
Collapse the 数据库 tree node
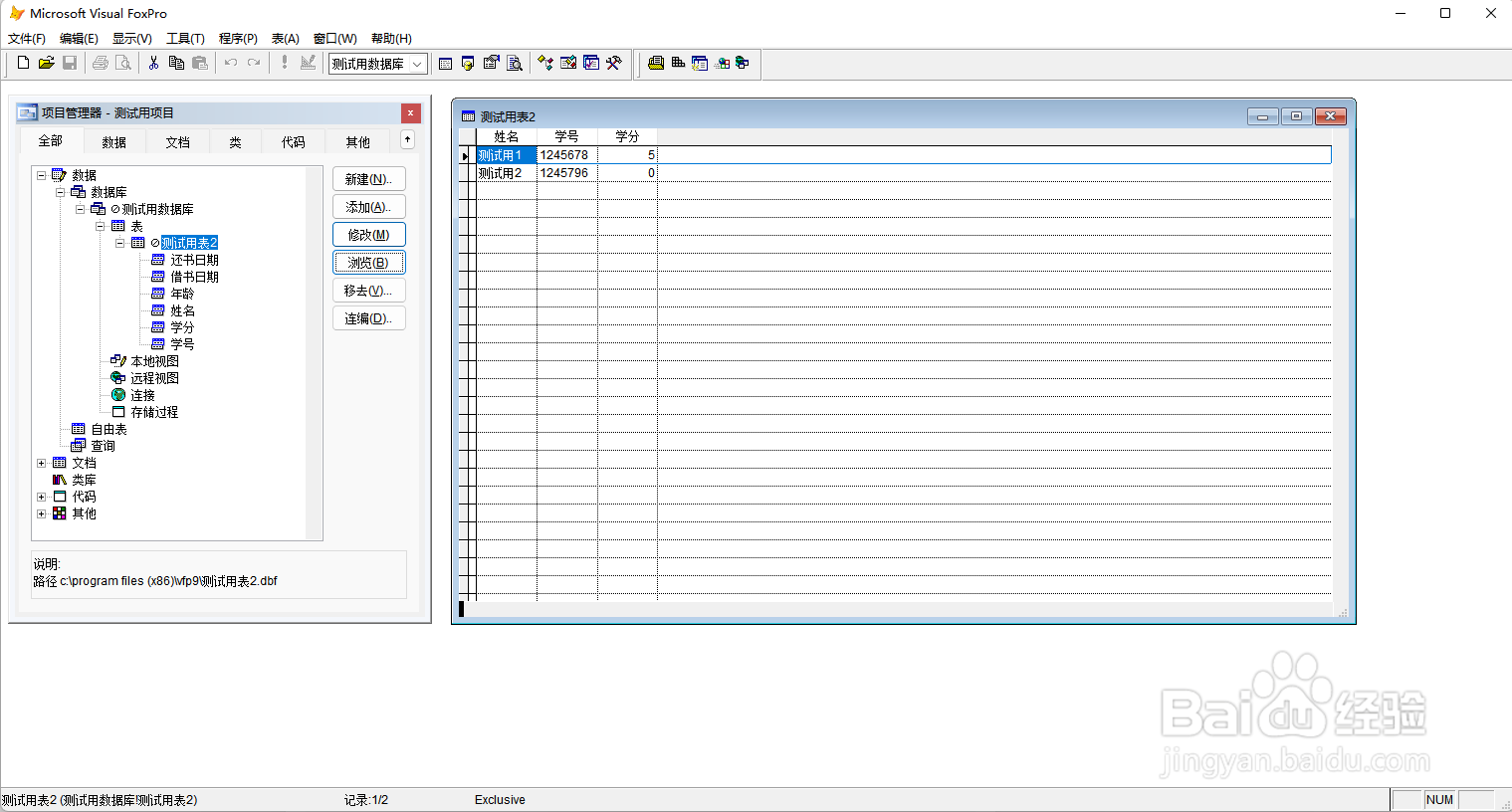[x=61, y=192]
